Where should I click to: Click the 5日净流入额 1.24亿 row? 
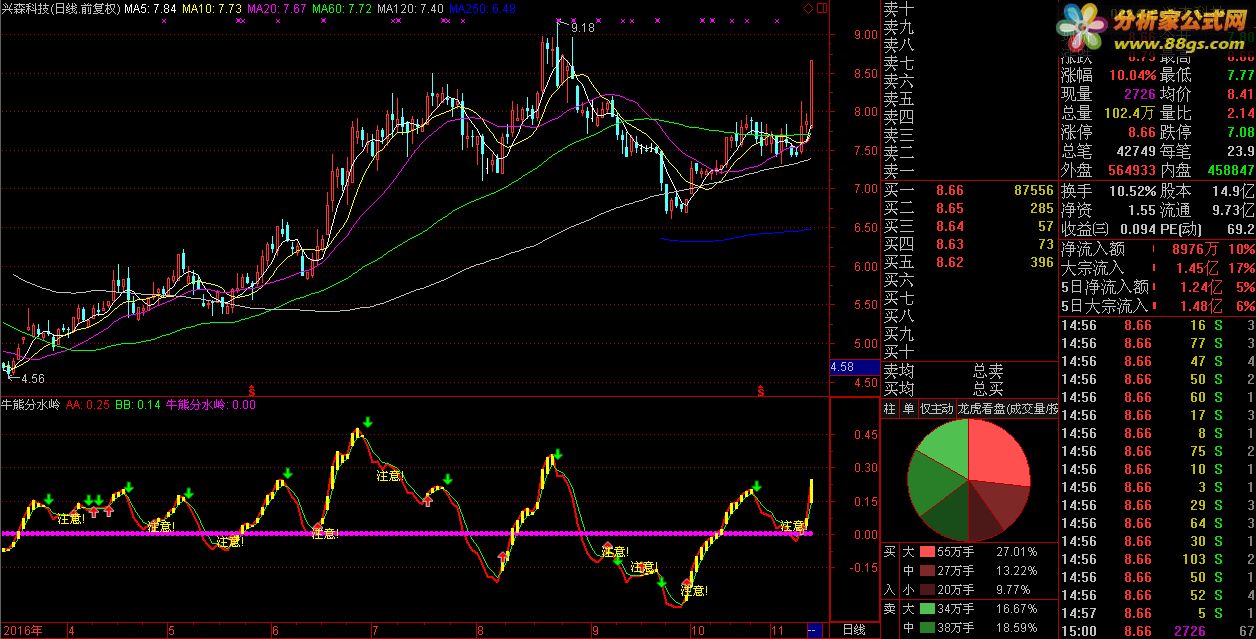tap(1158, 287)
